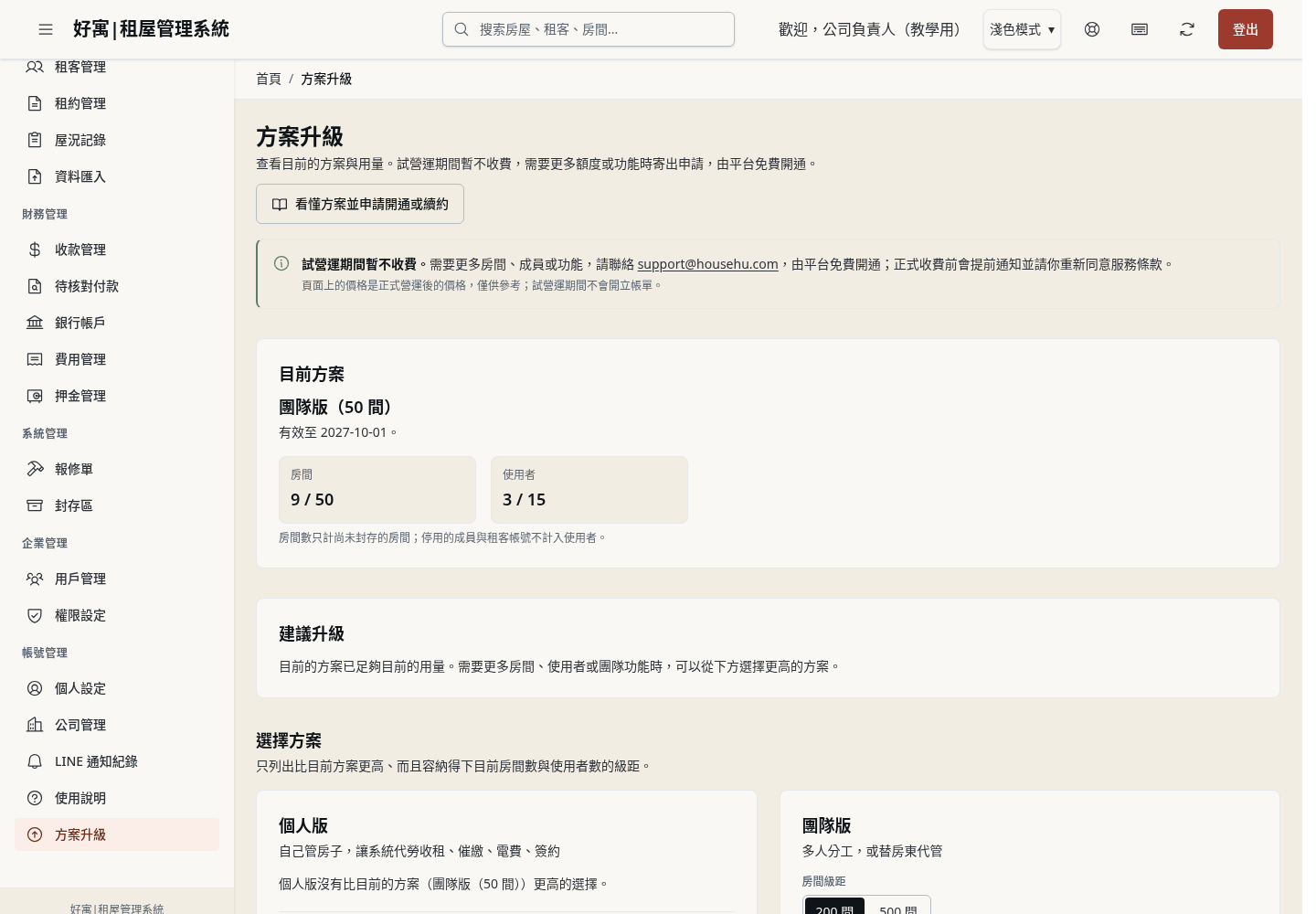Click the 好寓|租屋管理系統 logo title
The height and width of the screenshot is (914, 1316).
(151, 29)
